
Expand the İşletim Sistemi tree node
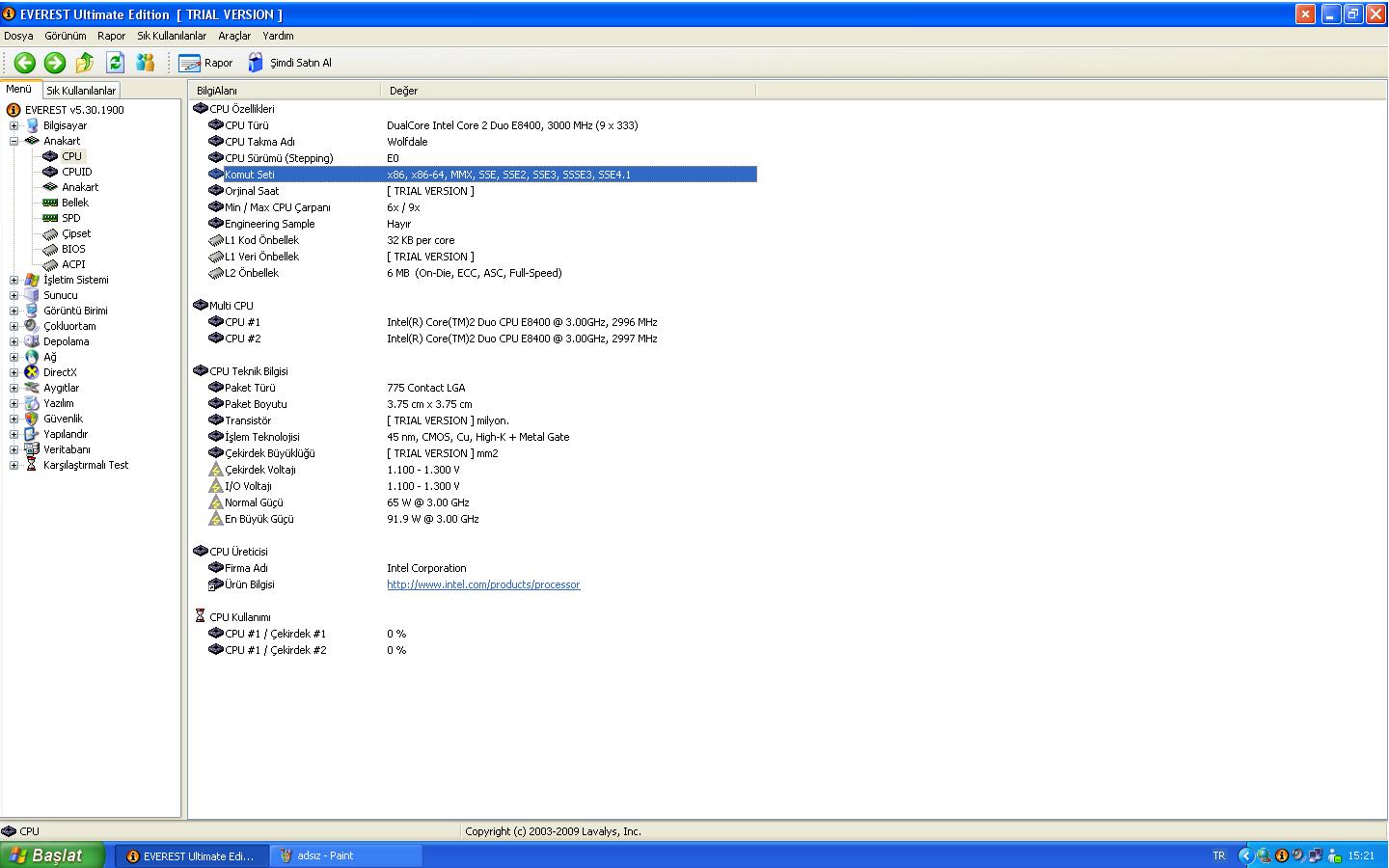coord(14,280)
